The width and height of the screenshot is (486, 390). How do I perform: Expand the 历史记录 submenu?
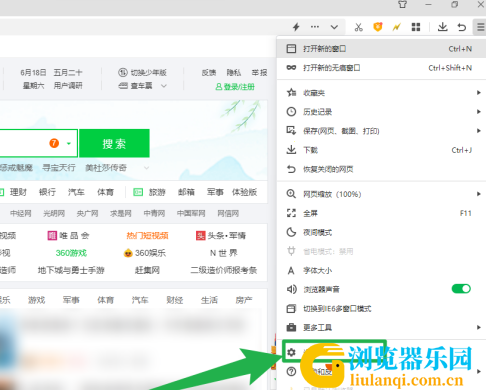click(381, 112)
